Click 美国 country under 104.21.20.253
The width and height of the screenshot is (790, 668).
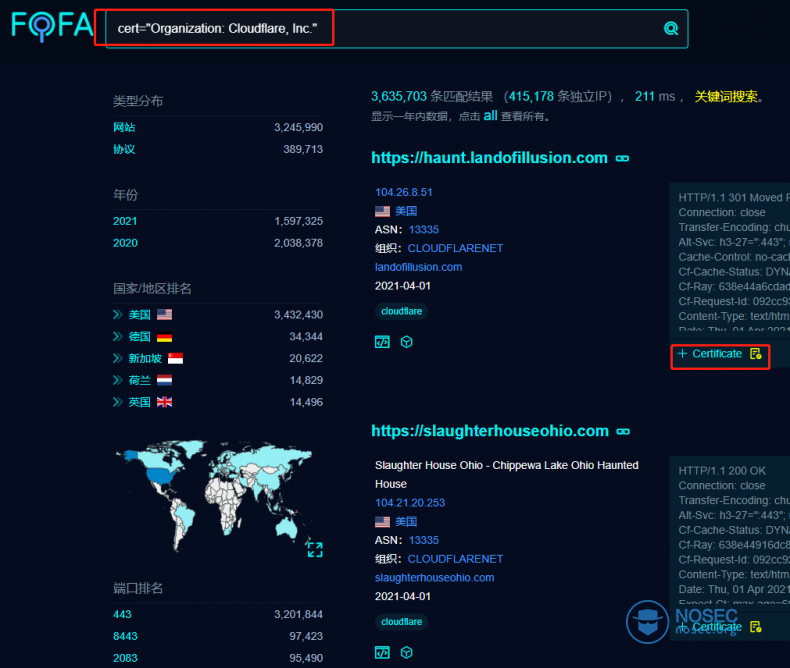coord(406,521)
